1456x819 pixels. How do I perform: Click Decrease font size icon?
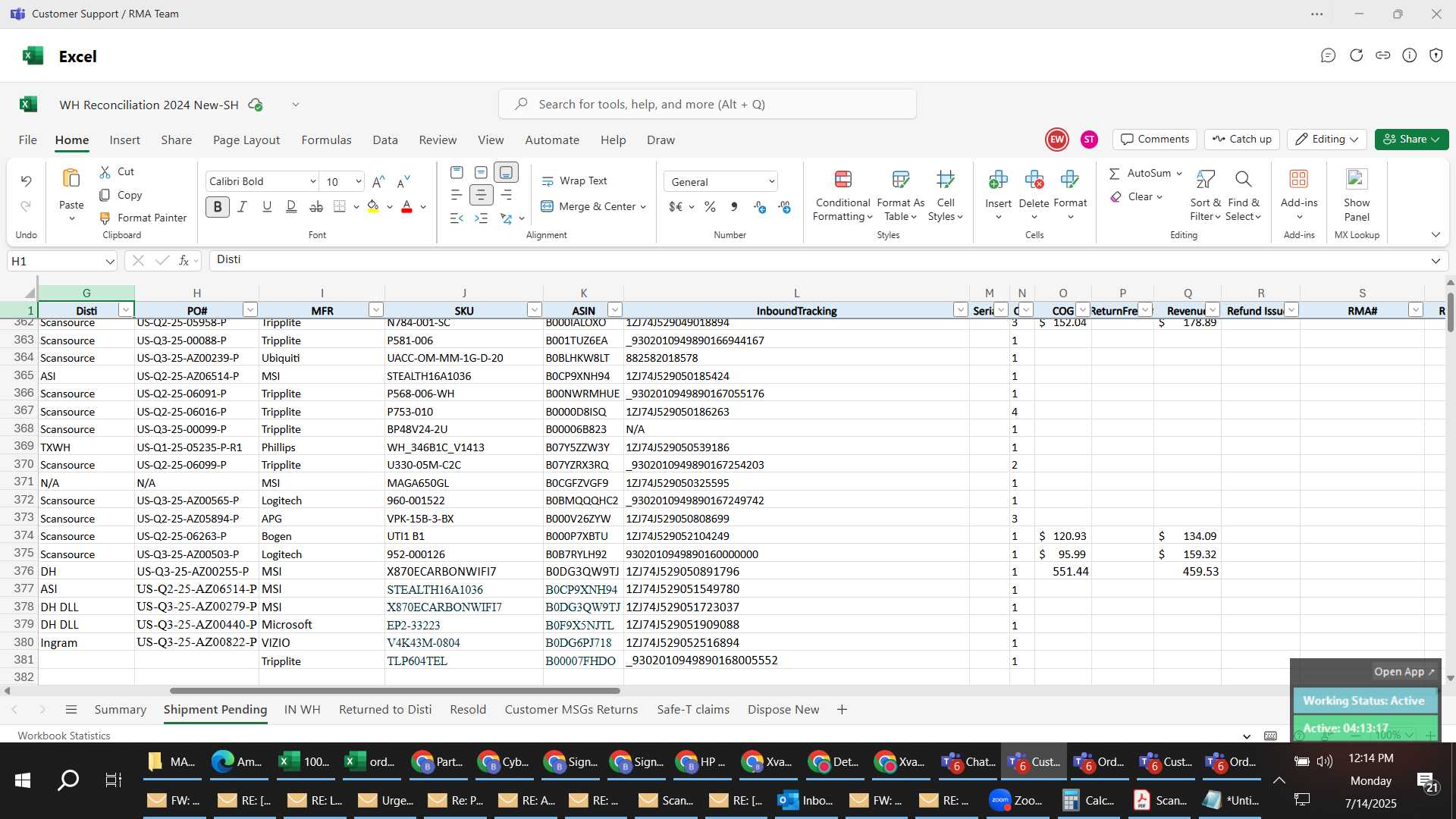coord(403,181)
